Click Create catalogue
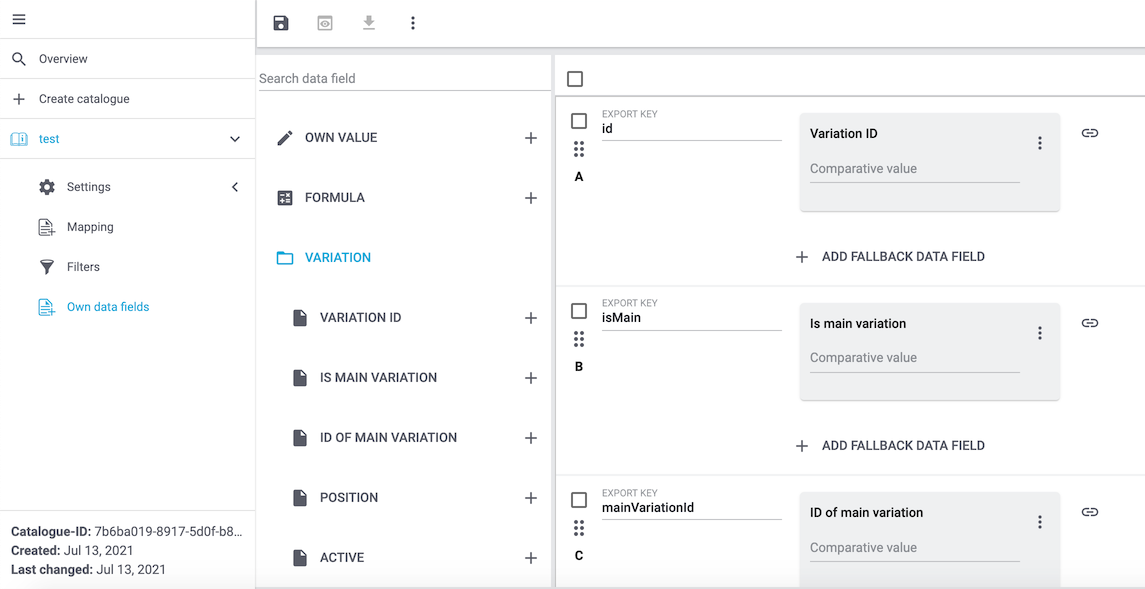Viewport: 1145px width, 589px height. [128, 99]
